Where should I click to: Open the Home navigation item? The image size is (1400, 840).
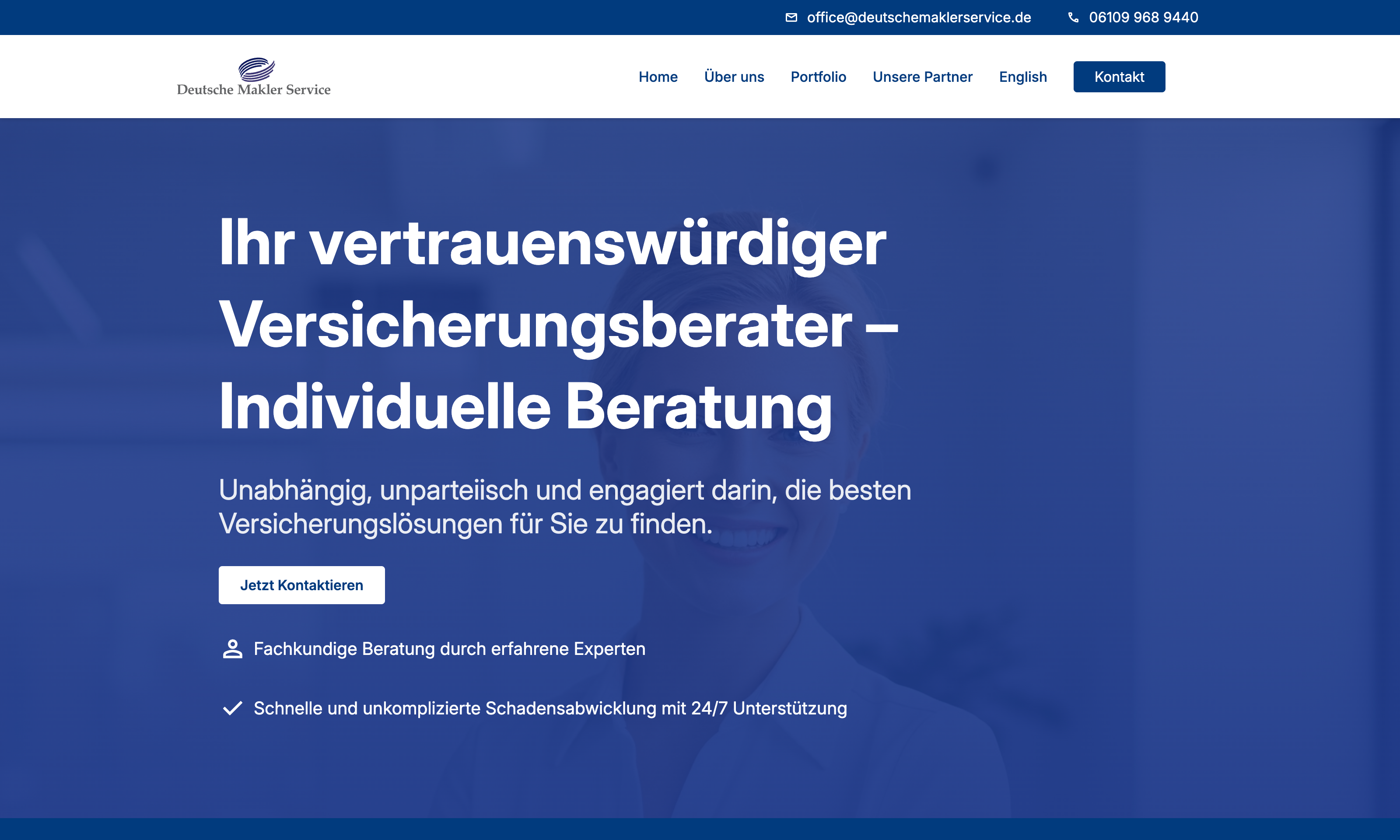(x=658, y=77)
